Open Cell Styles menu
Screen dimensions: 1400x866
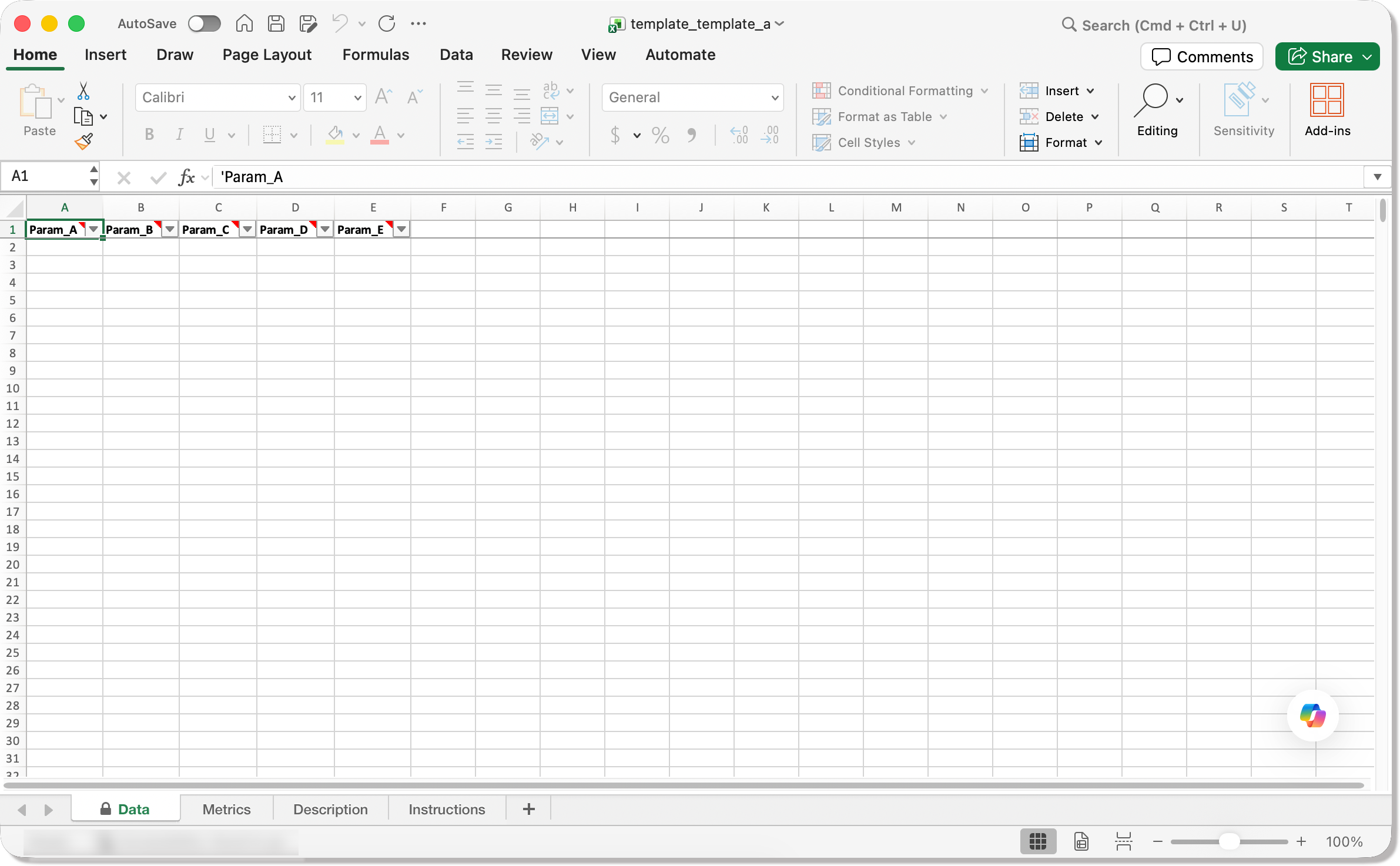pos(864,143)
